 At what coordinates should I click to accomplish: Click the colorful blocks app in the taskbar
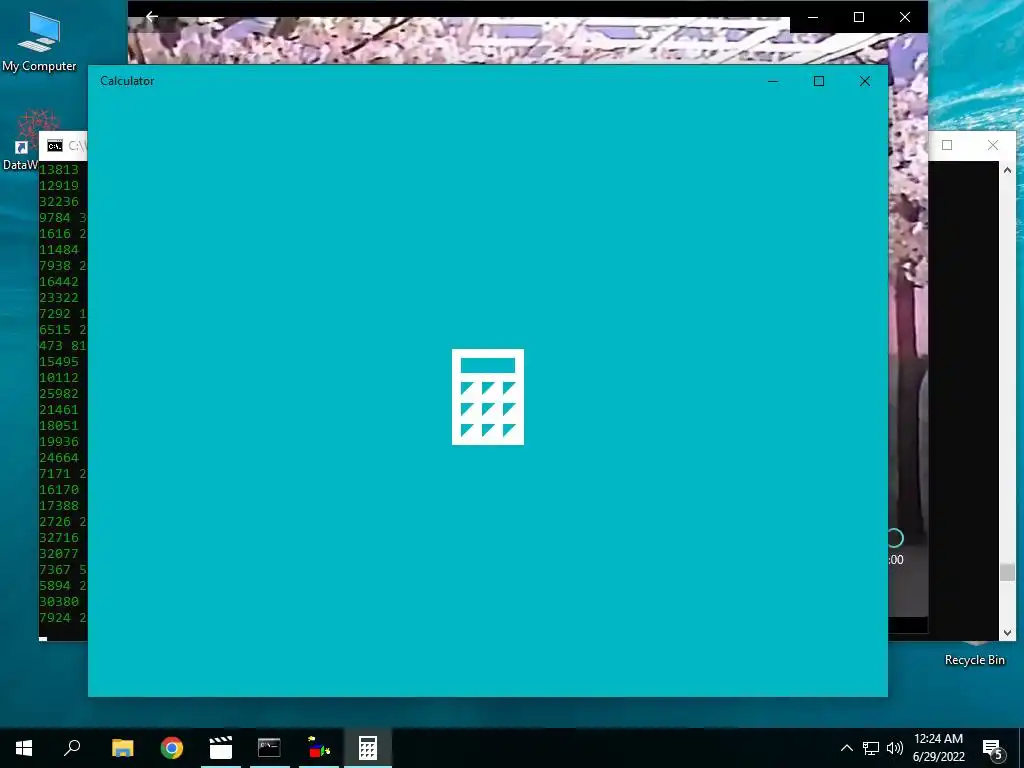point(319,748)
